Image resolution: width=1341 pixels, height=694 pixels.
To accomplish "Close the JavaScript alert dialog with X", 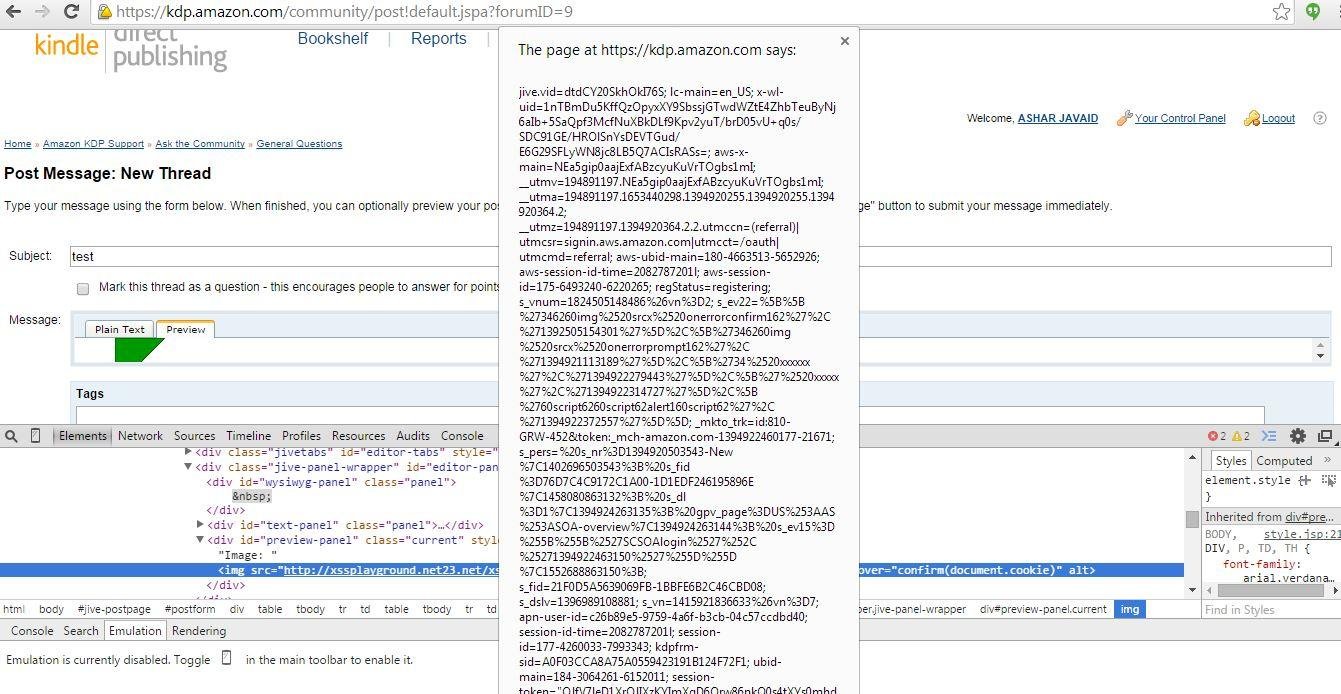I will [x=845, y=41].
